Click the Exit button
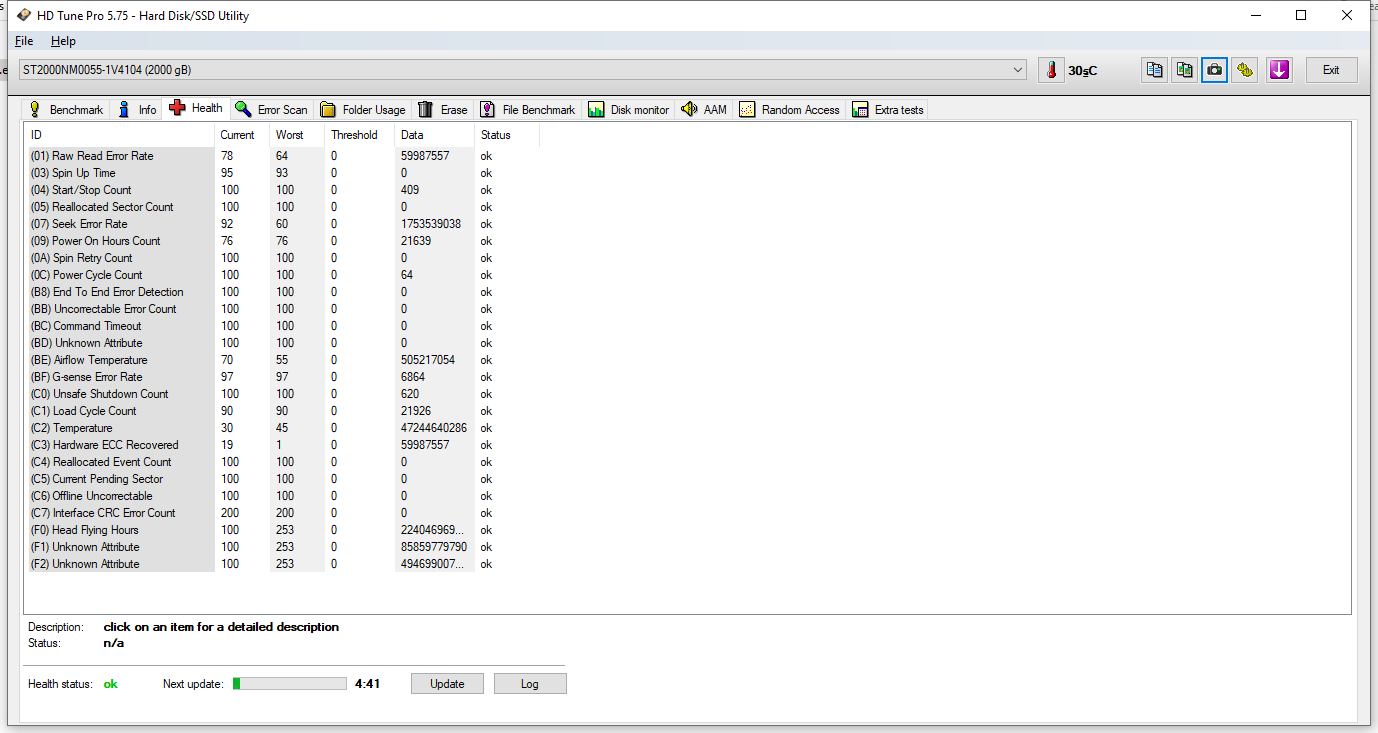This screenshot has width=1378, height=733. coord(1331,70)
